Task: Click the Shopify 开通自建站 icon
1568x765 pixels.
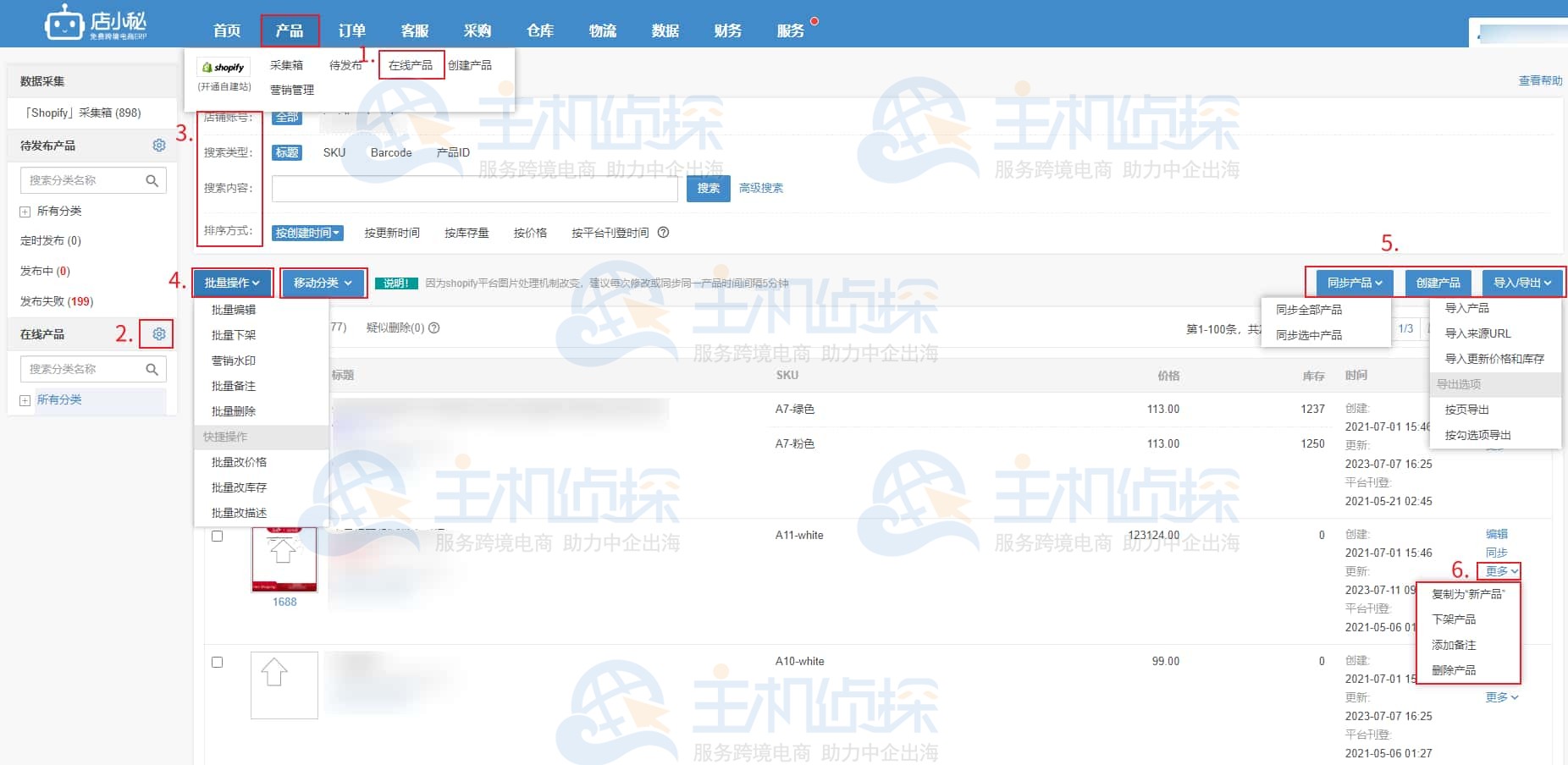Action: pyautogui.click(x=224, y=66)
